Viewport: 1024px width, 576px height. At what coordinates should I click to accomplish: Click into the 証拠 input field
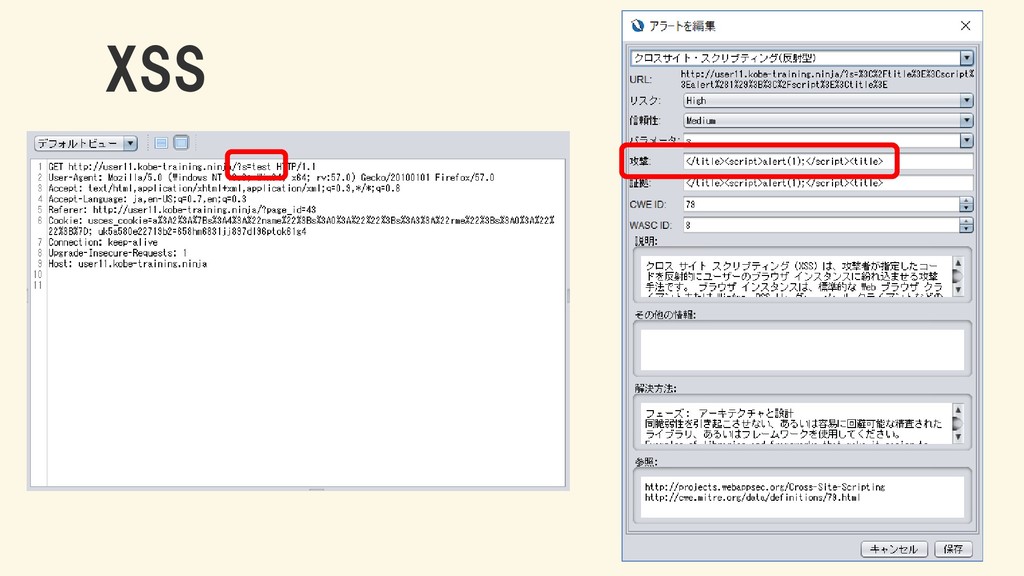(x=828, y=183)
